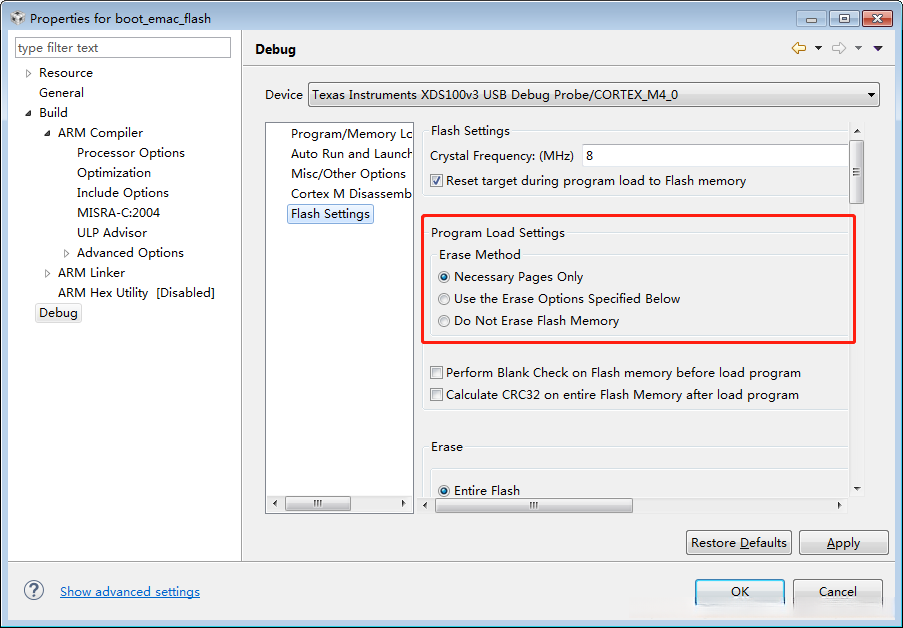Open Show advanced settings link
The height and width of the screenshot is (628, 903).
[130, 592]
